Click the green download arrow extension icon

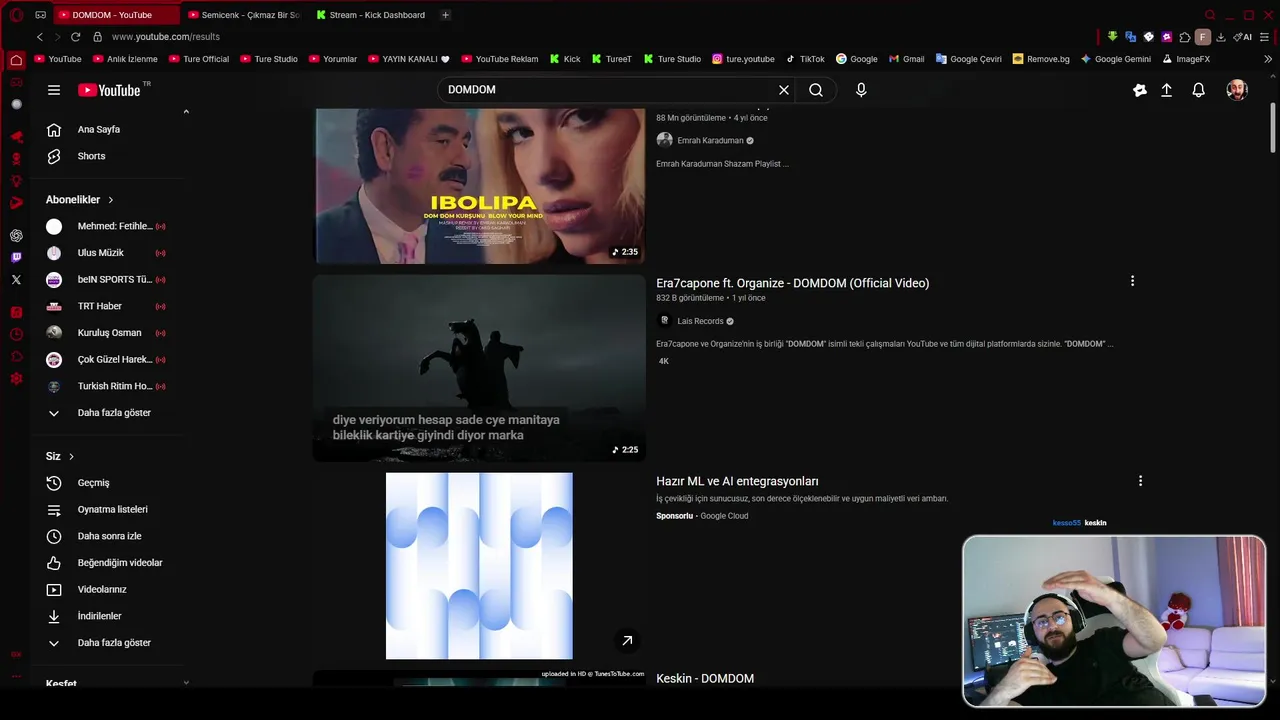[1112, 37]
